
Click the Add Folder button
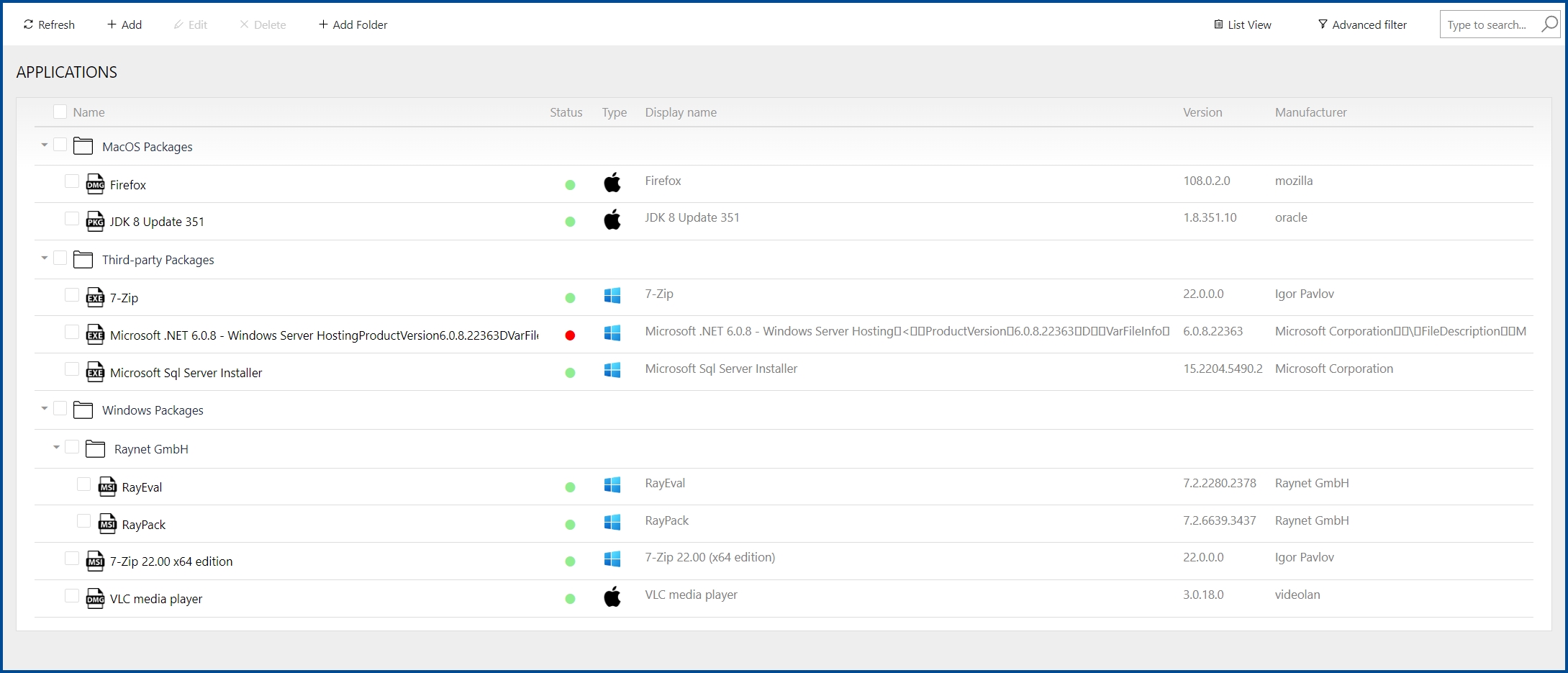[353, 24]
